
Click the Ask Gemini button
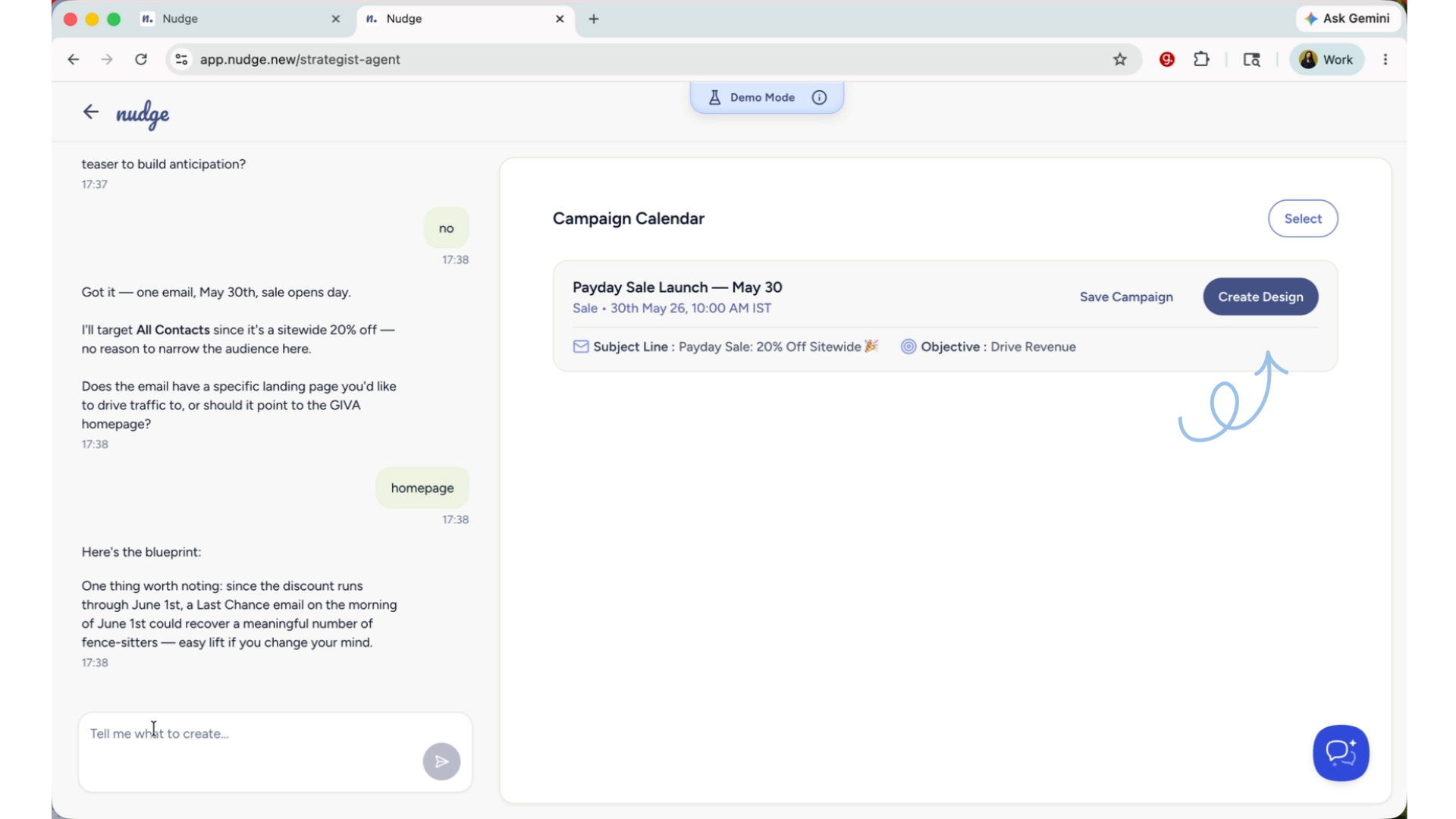[1348, 18]
